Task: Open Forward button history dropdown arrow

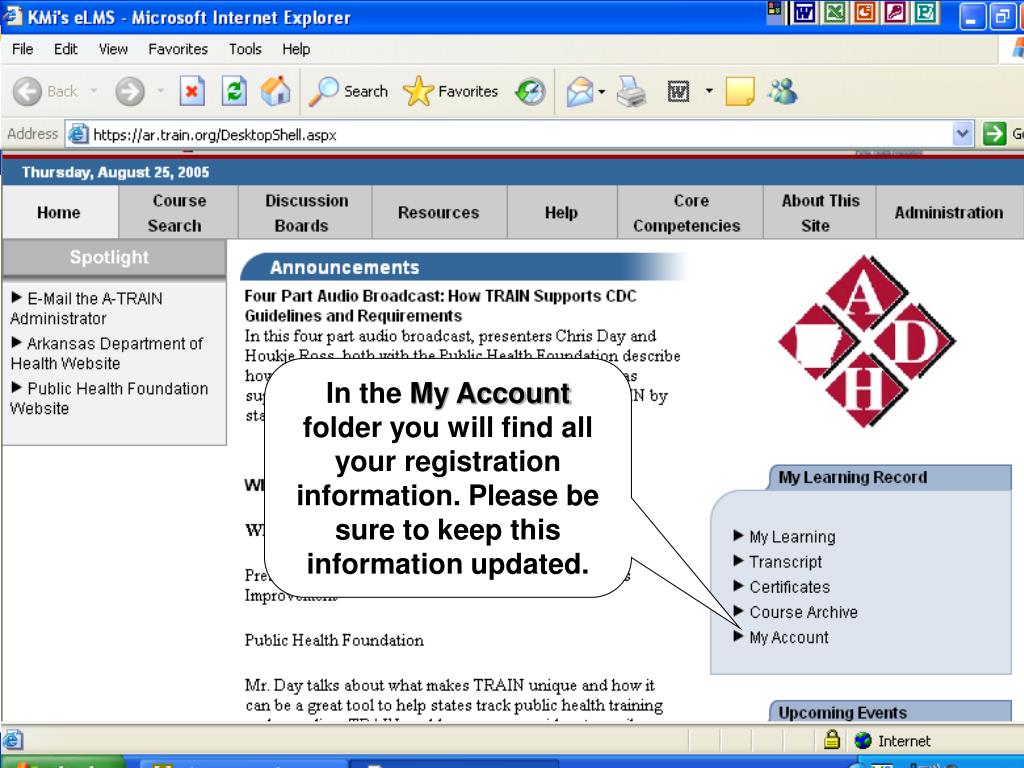Action: pyautogui.click(x=161, y=91)
